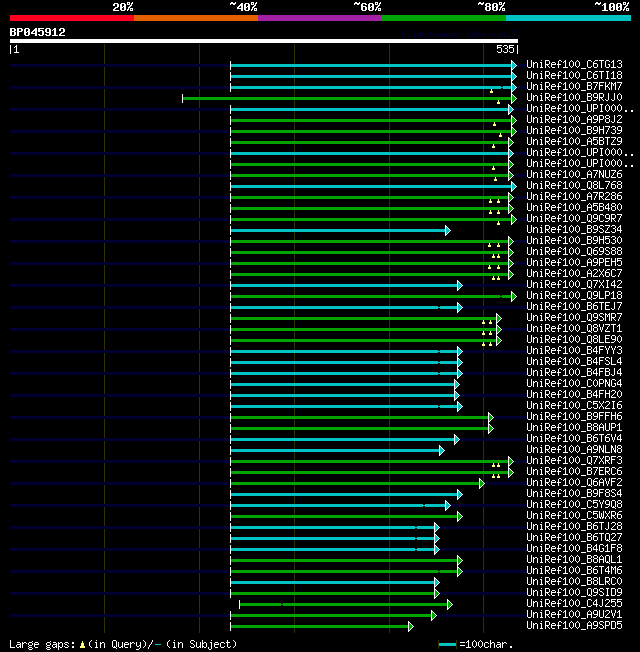Click the arrowhead ending the UniRef100_C6TG13 alignment
The width and height of the screenshot is (640, 652).
(x=514, y=65)
